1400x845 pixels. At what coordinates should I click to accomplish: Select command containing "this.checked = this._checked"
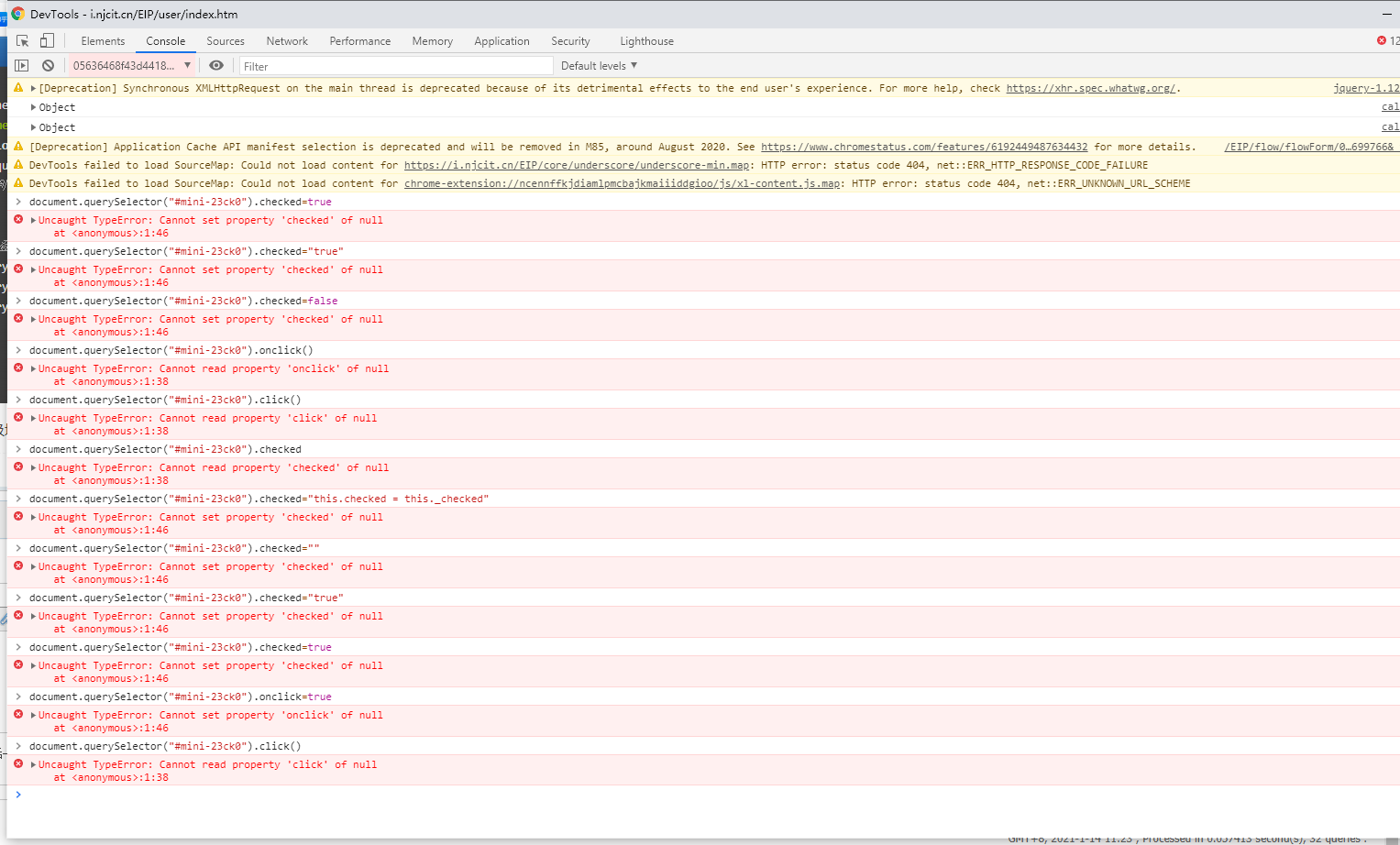(x=259, y=499)
